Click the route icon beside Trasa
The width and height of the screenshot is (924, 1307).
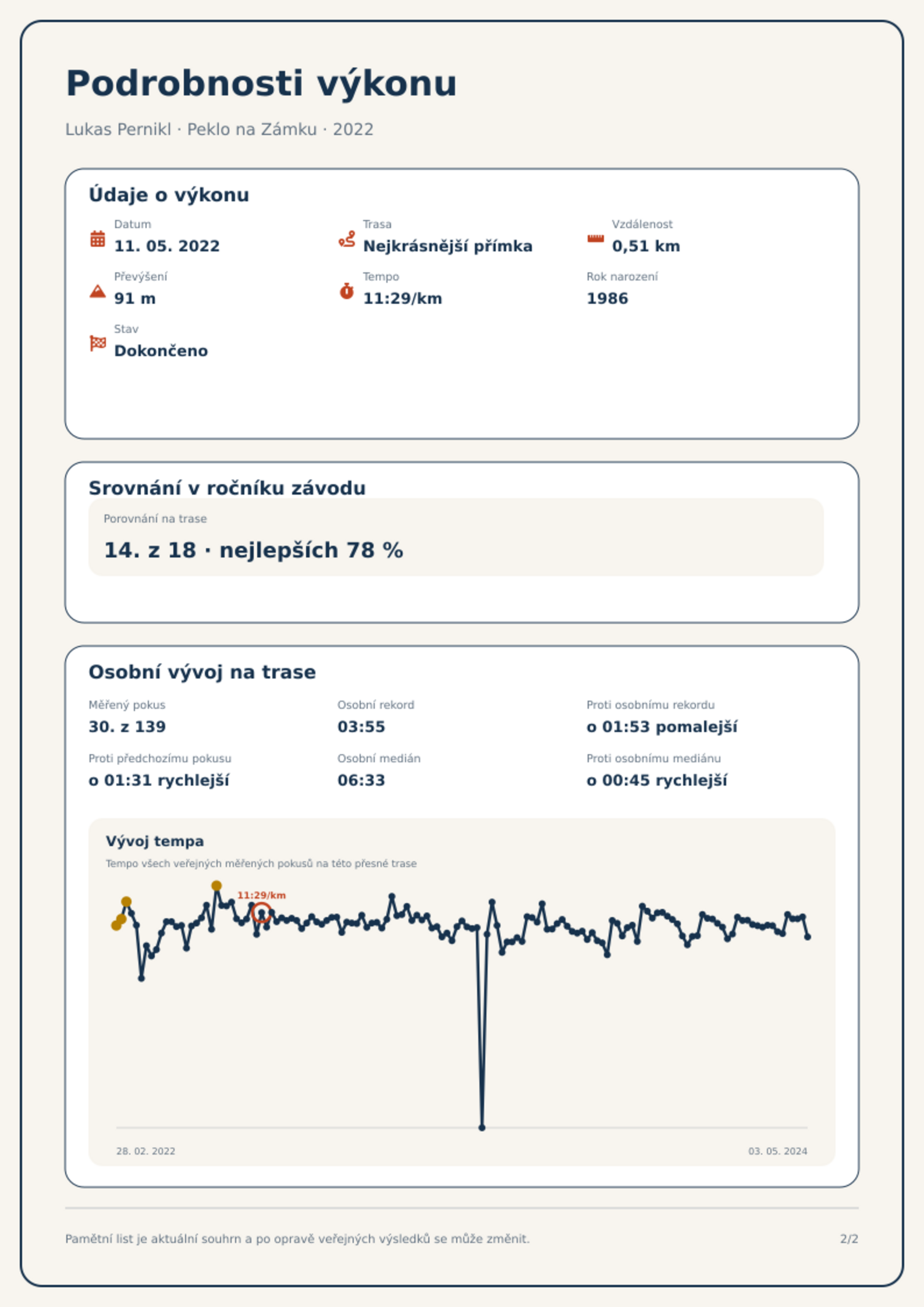[x=347, y=239]
